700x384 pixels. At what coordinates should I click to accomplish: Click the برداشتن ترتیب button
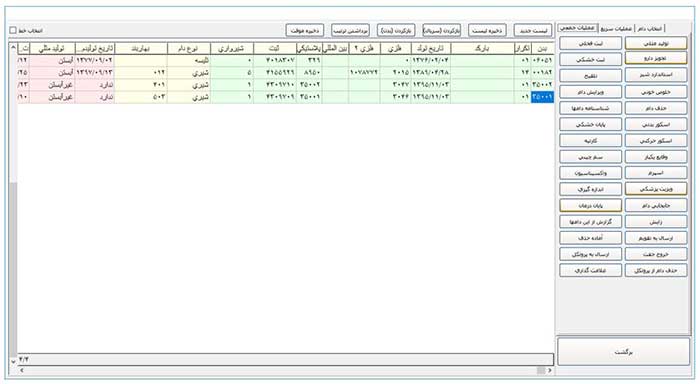pos(350,30)
